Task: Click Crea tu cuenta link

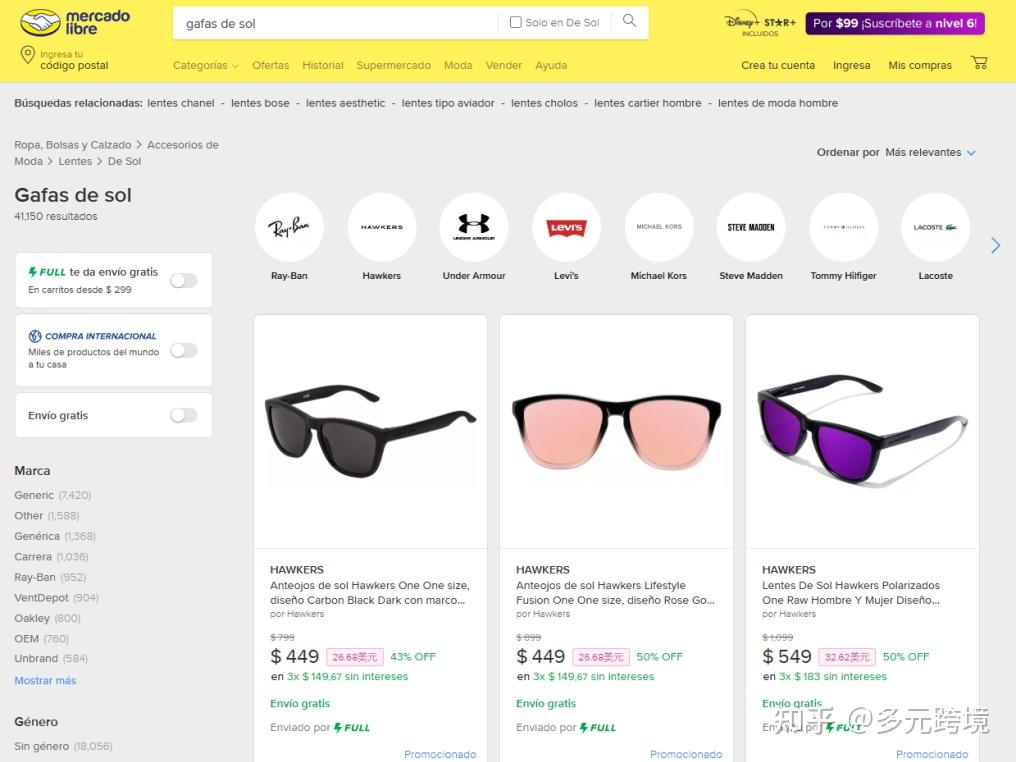Action: pos(778,65)
